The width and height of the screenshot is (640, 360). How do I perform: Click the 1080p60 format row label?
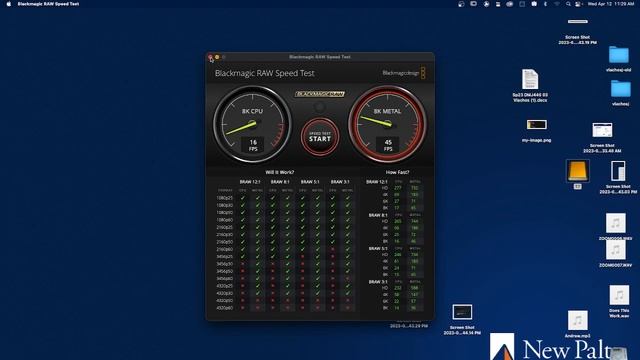(x=224, y=220)
